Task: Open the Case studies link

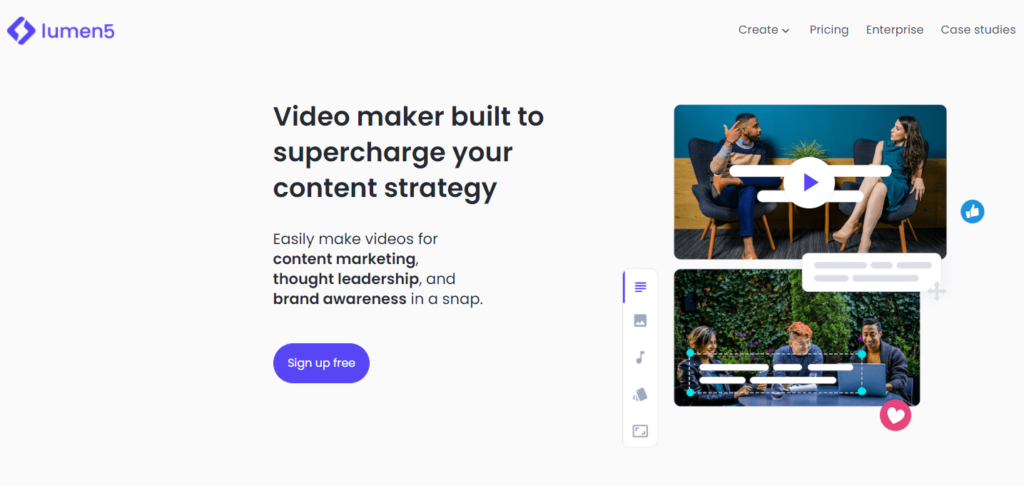Action: (978, 30)
